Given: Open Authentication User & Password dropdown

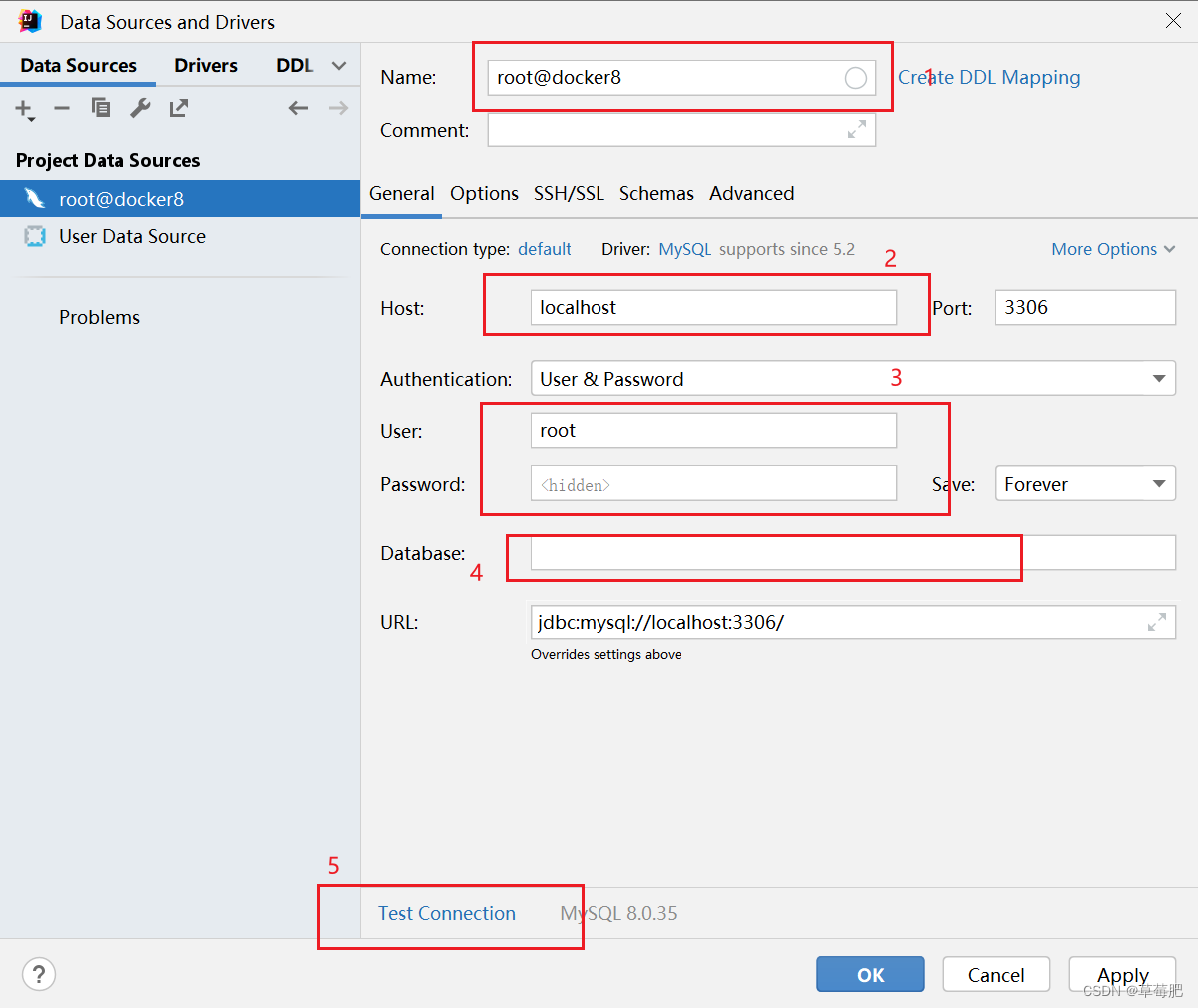Looking at the screenshot, I should tap(852, 378).
